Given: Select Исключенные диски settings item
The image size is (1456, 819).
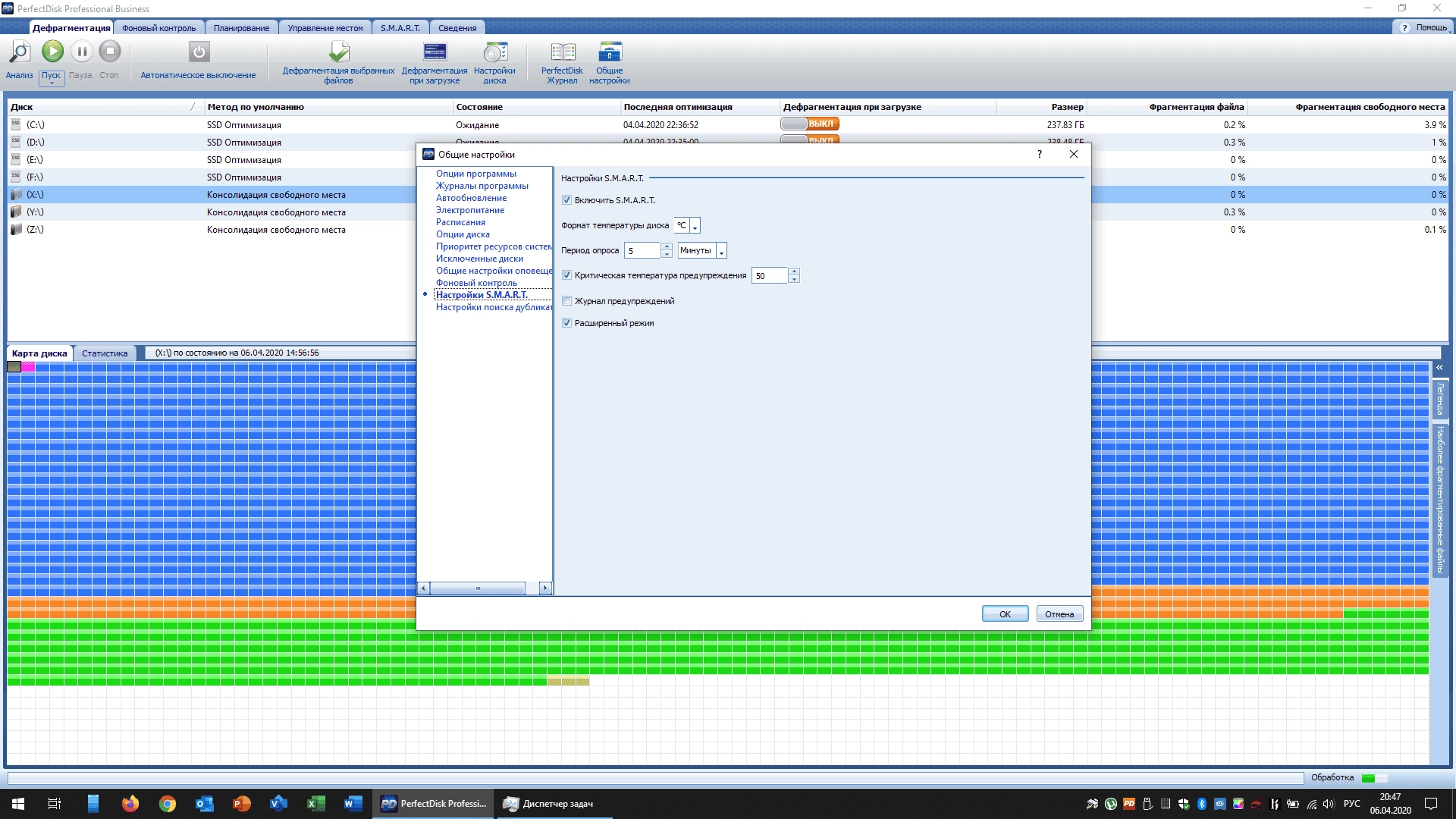Looking at the screenshot, I should [479, 259].
